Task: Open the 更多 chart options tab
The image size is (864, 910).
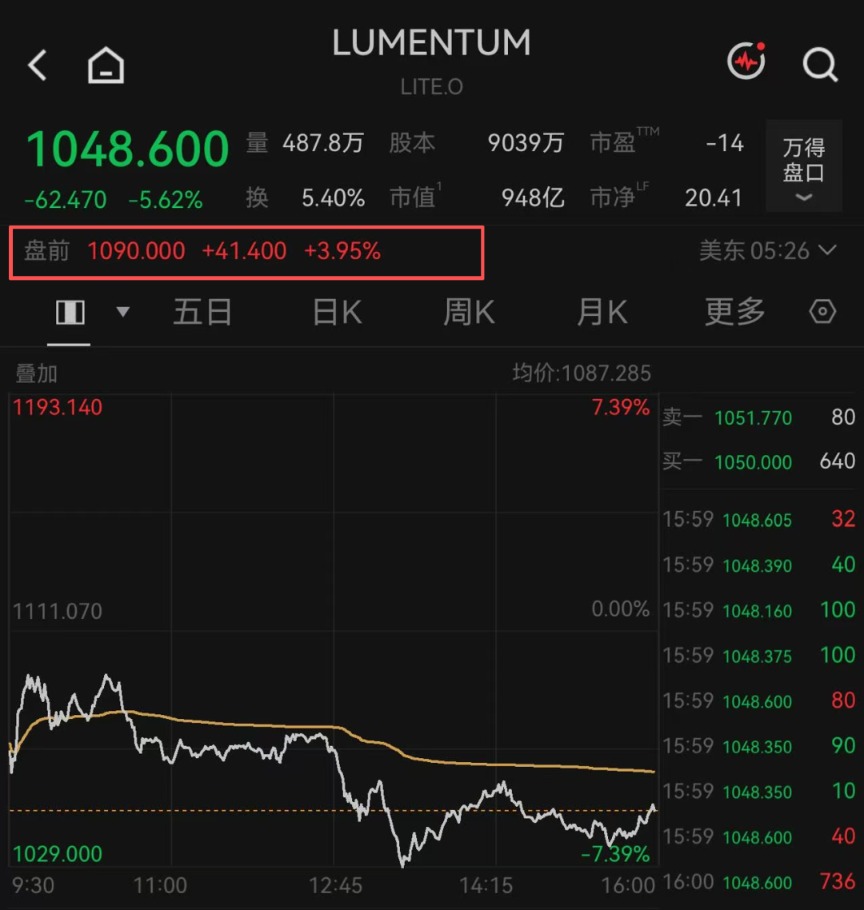Action: pyautogui.click(x=735, y=312)
